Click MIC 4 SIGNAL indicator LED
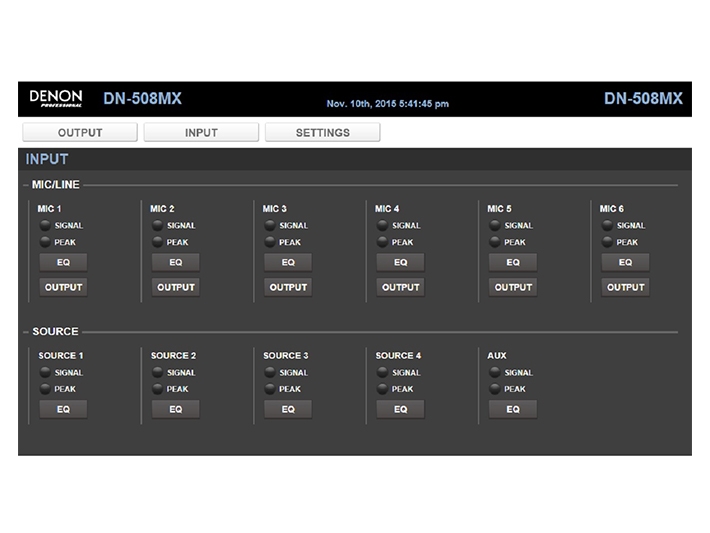This screenshot has width=710, height=533. [383, 225]
